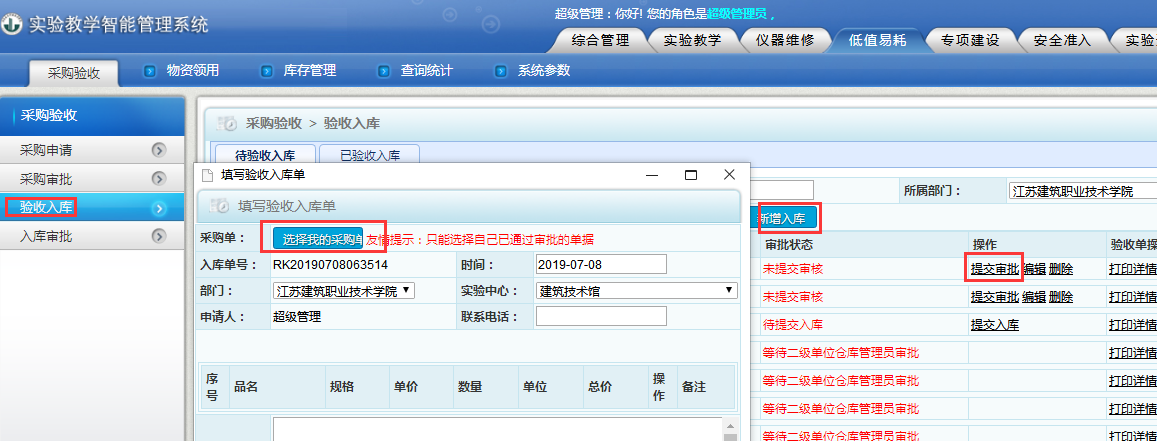Screen dimensions: 1157x441
Task: Open the 所属部门 dropdown filter
Action: 1082,191
